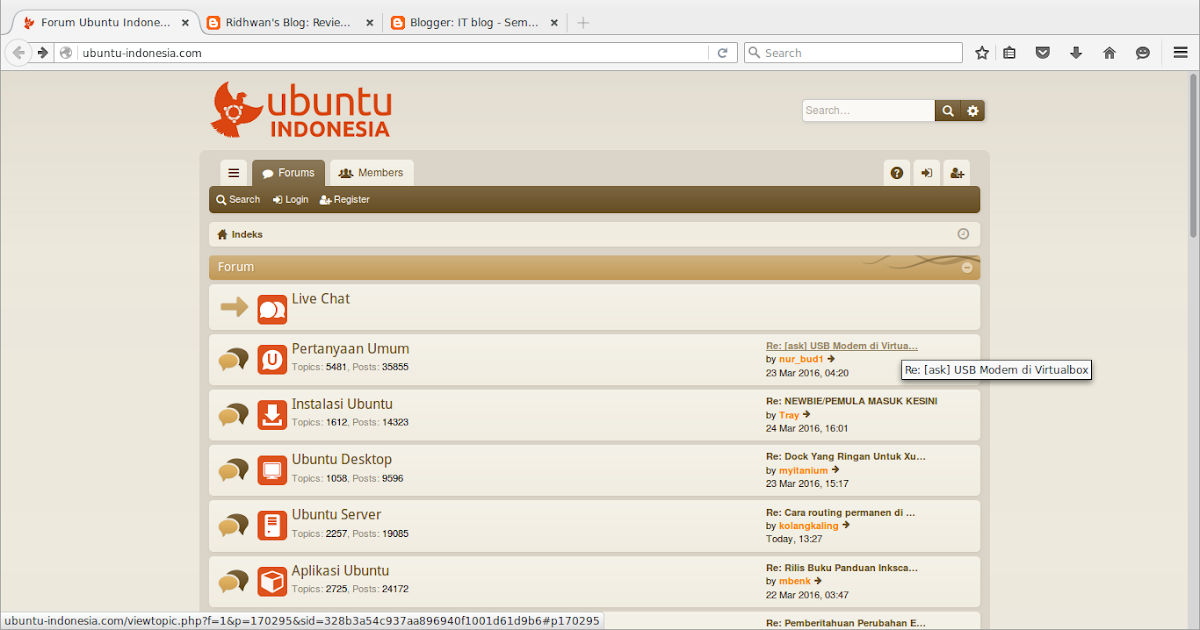1200x630 pixels.
Task: Open a new browser tab with the plus button
Action: (583, 20)
